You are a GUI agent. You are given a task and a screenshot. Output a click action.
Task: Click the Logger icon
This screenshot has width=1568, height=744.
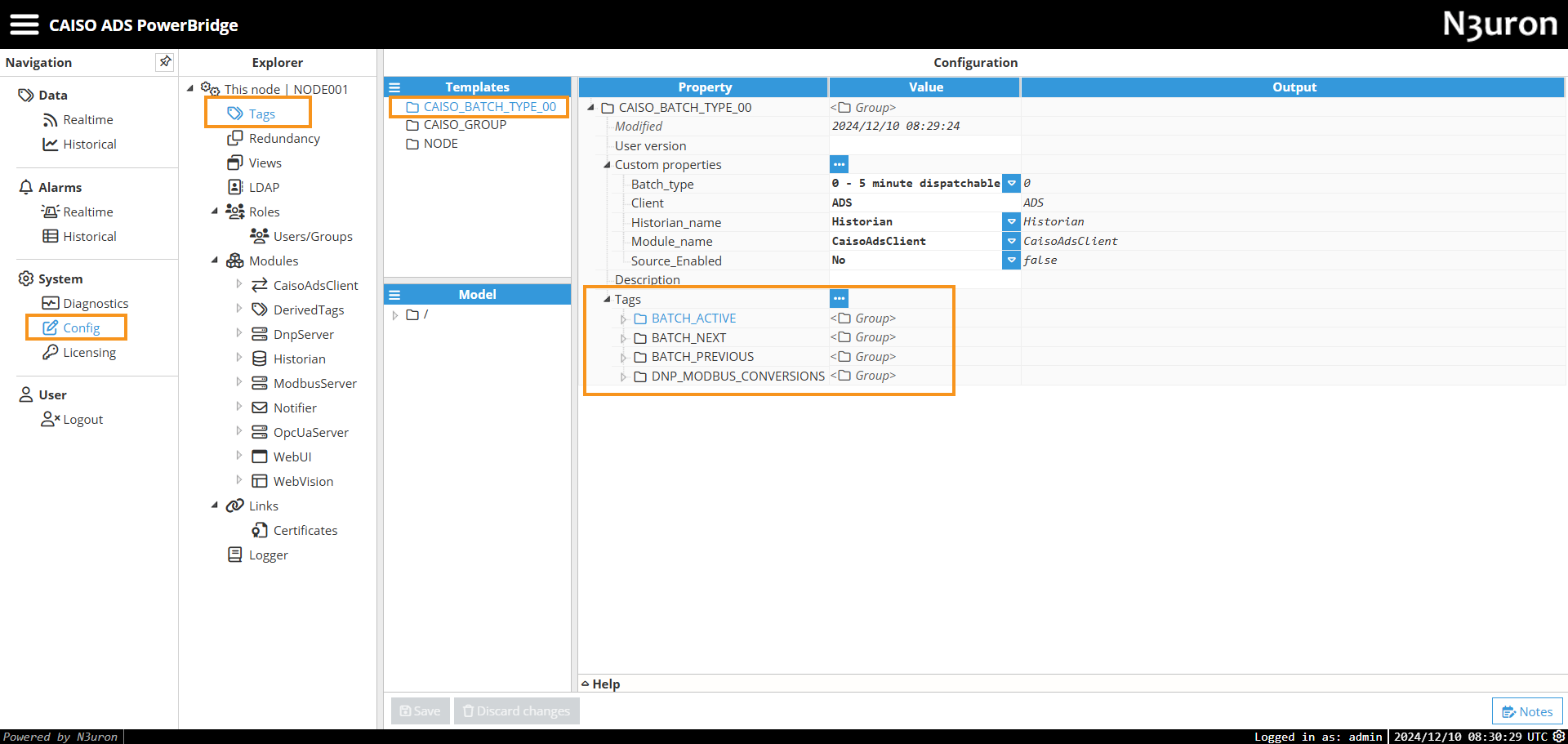(x=235, y=555)
